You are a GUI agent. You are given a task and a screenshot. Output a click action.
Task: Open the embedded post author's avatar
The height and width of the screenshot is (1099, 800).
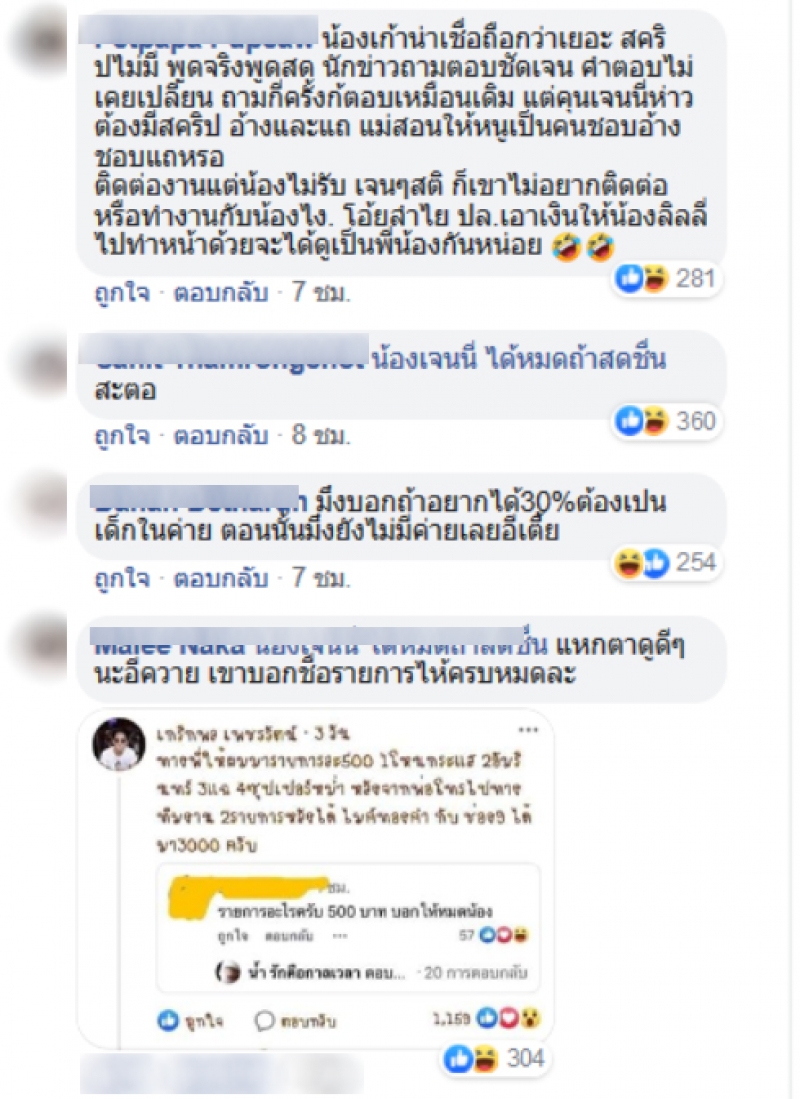coord(119,744)
